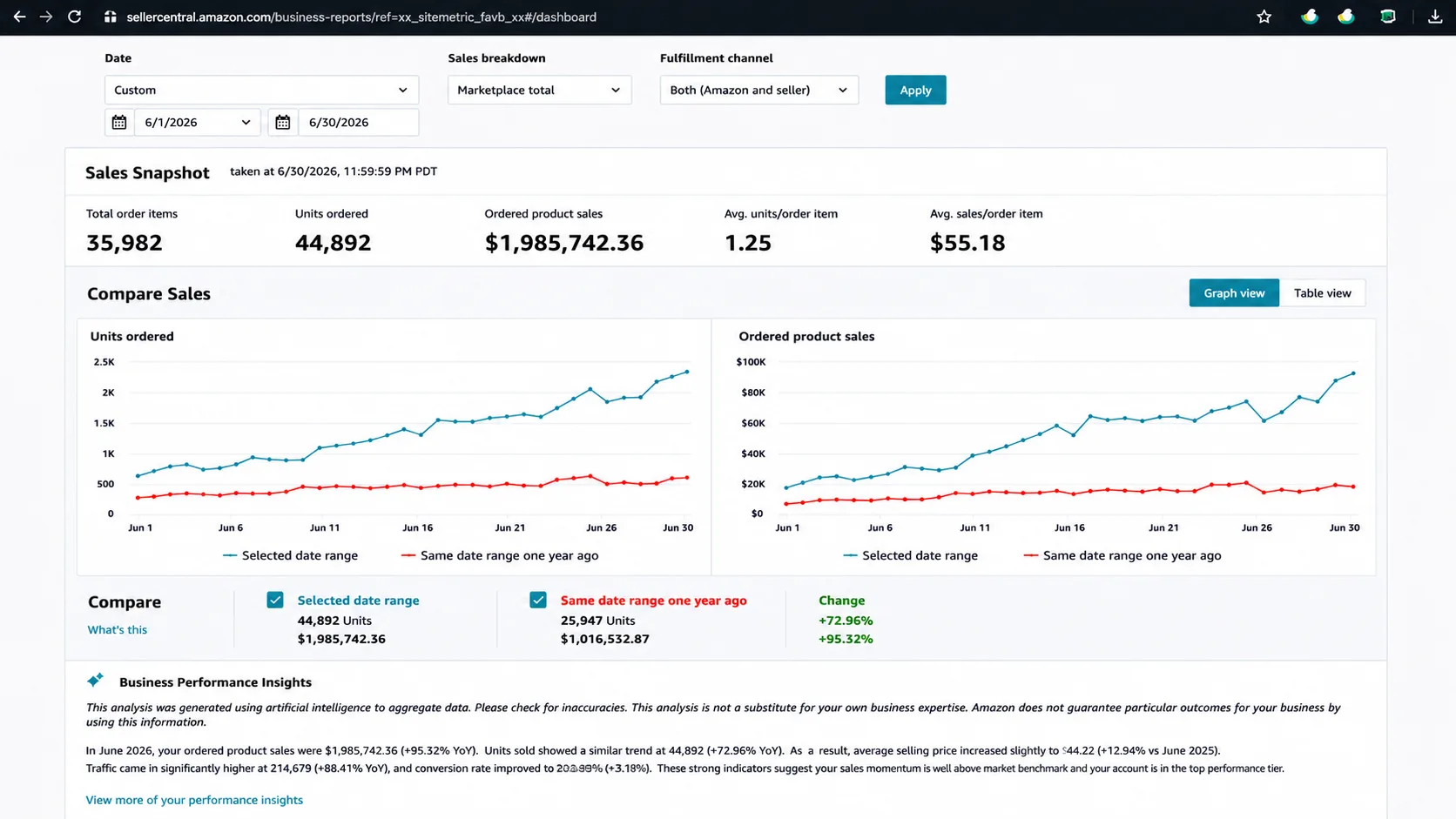Screen dimensions: 1456x819
Task: Uncheck Same date range one year ago checkbox
Action: 538,600
